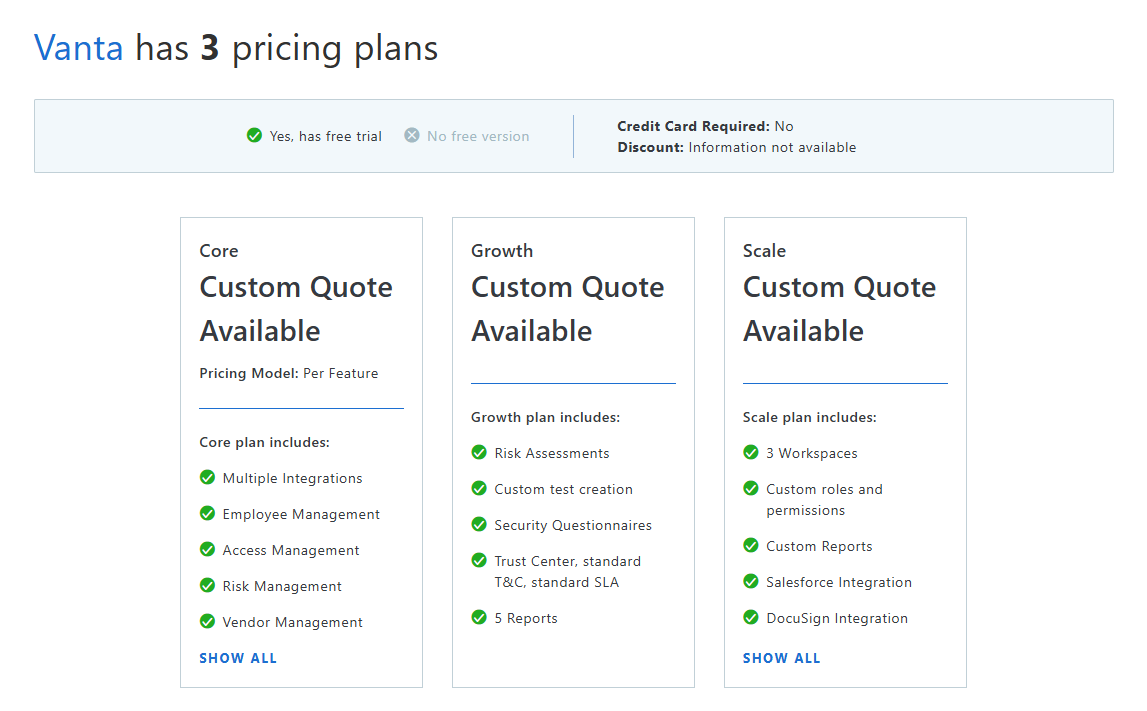Click the 'Risk Management' feature text

coord(282,586)
